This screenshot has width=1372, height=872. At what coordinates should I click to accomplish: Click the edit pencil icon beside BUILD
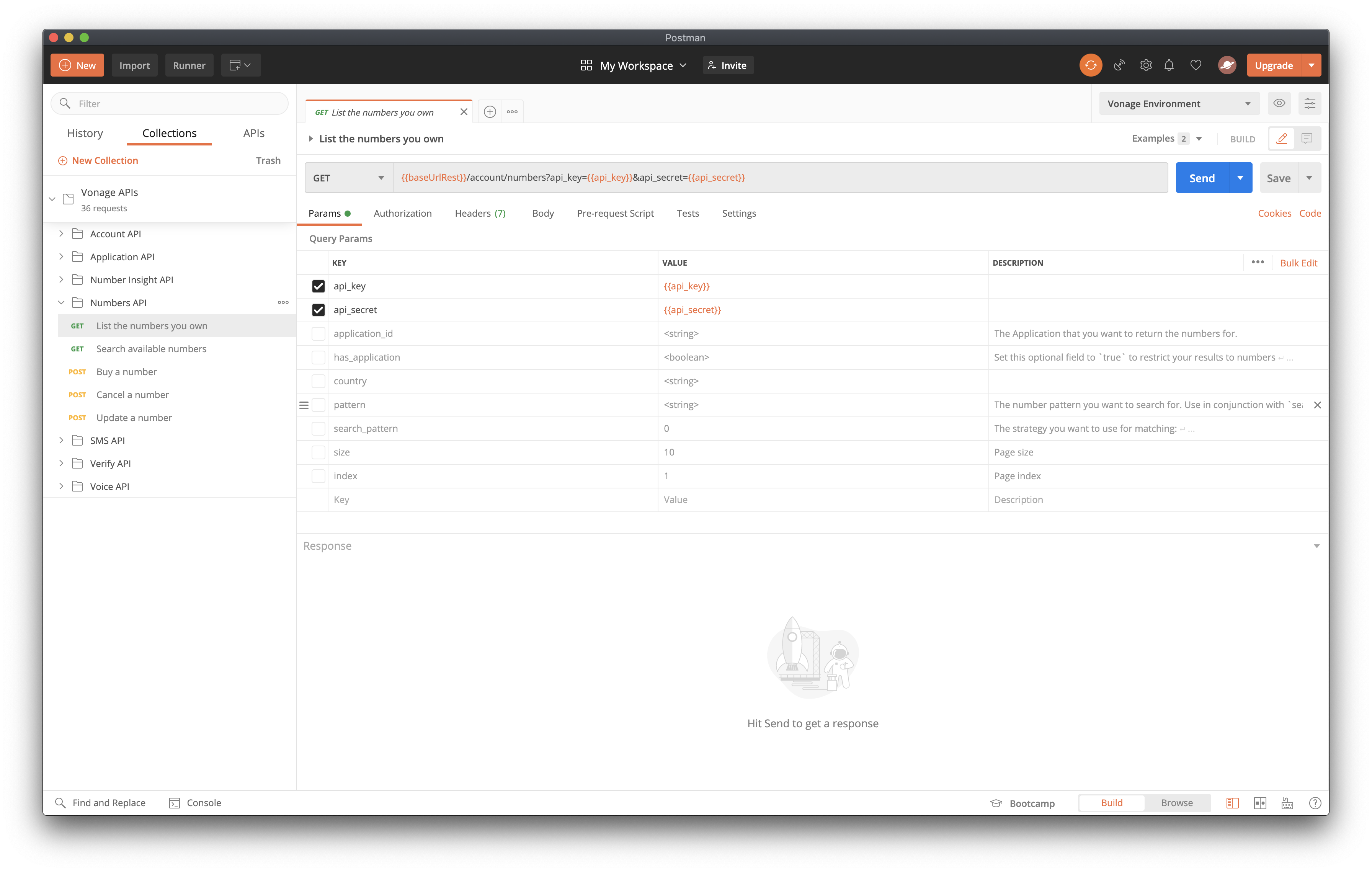click(x=1281, y=139)
